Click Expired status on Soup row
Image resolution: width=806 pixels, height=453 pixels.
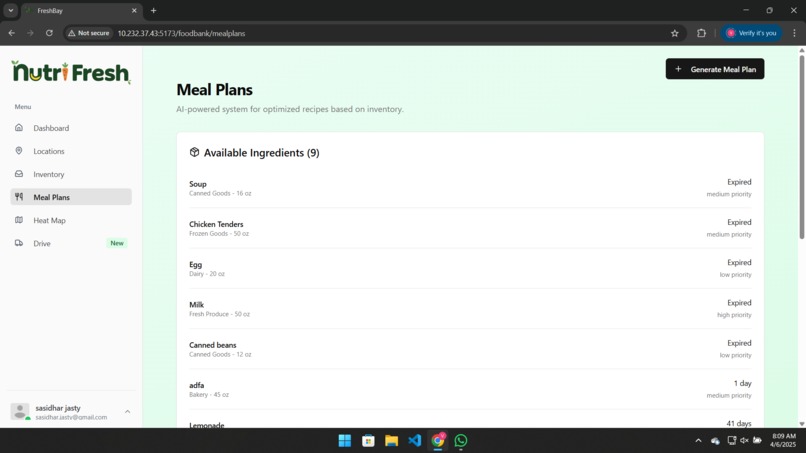point(739,182)
